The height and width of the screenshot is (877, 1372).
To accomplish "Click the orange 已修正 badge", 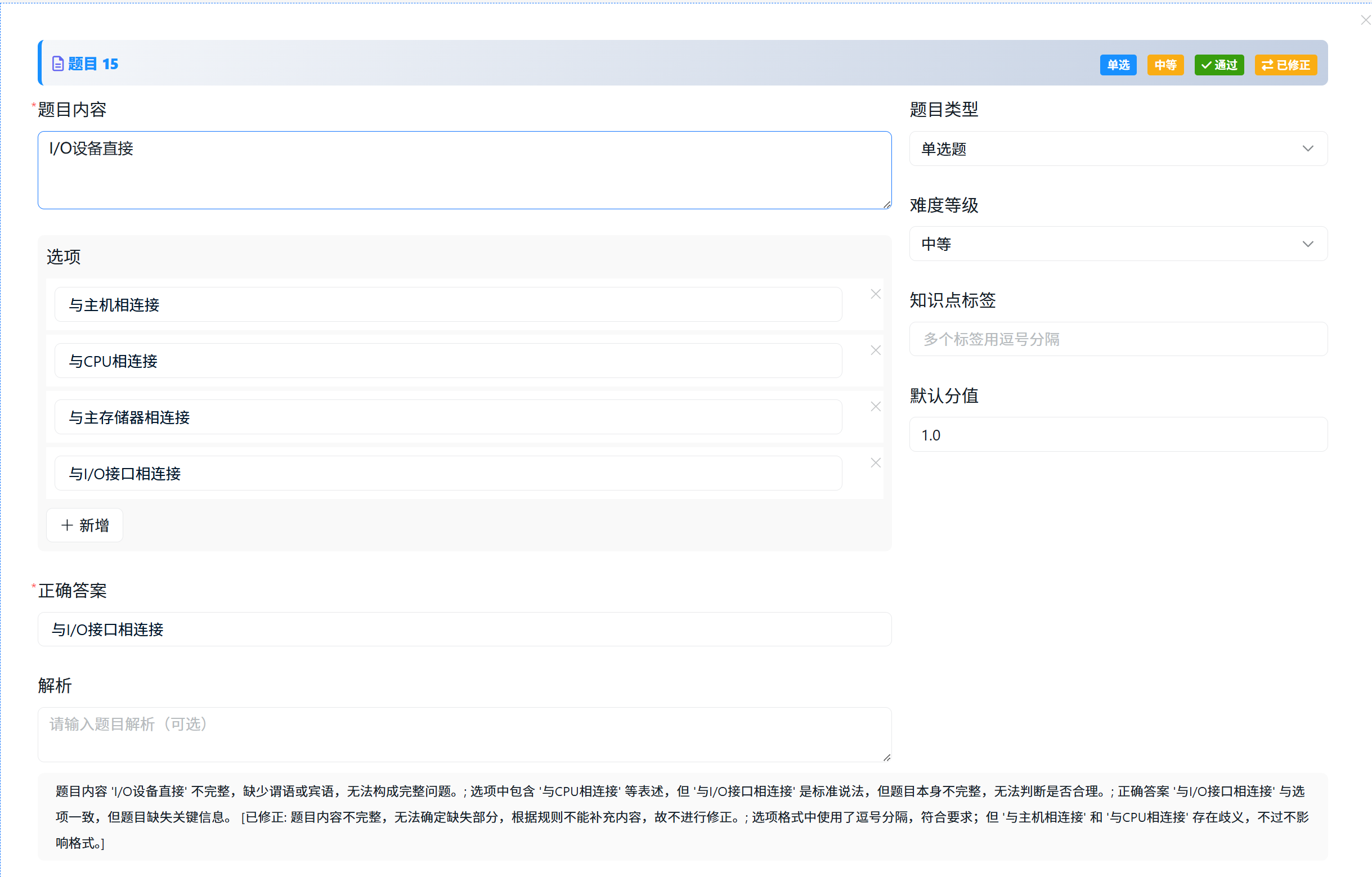I will point(1285,65).
